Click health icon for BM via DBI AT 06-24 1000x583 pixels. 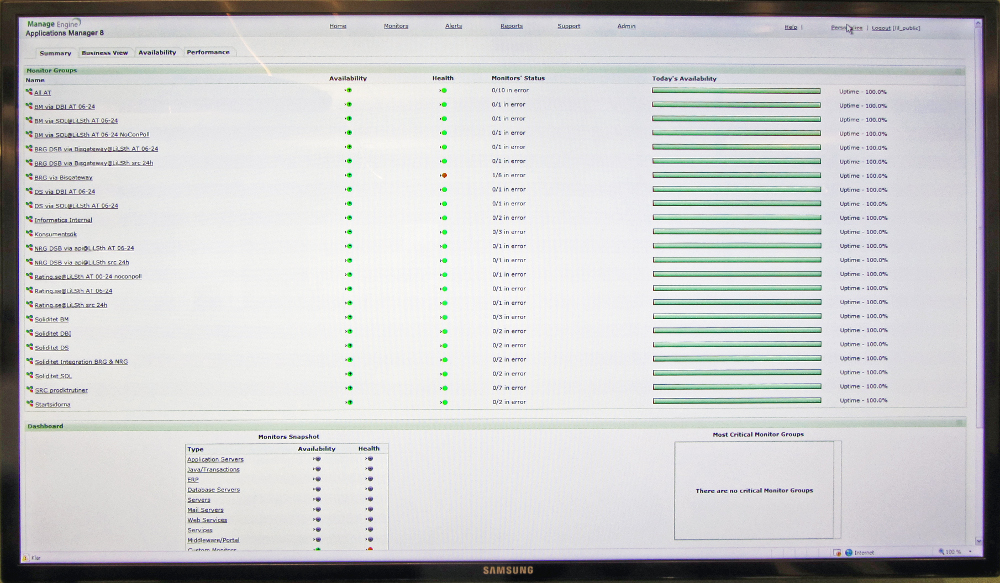coord(443,105)
